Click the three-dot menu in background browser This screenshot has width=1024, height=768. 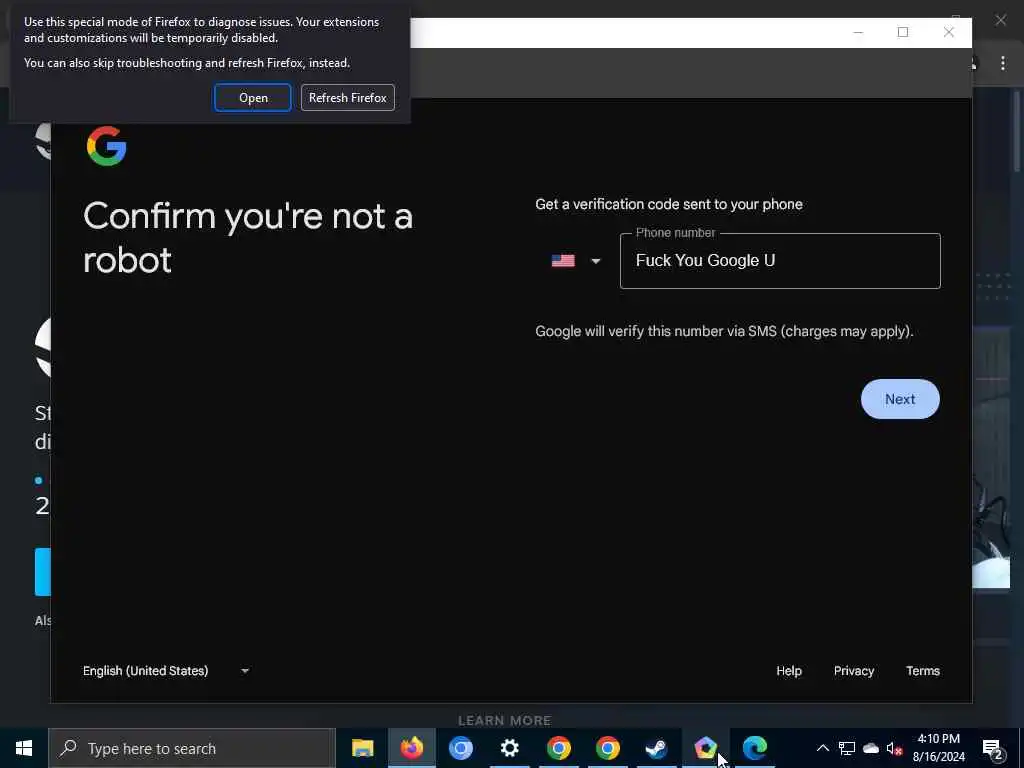(x=1002, y=63)
